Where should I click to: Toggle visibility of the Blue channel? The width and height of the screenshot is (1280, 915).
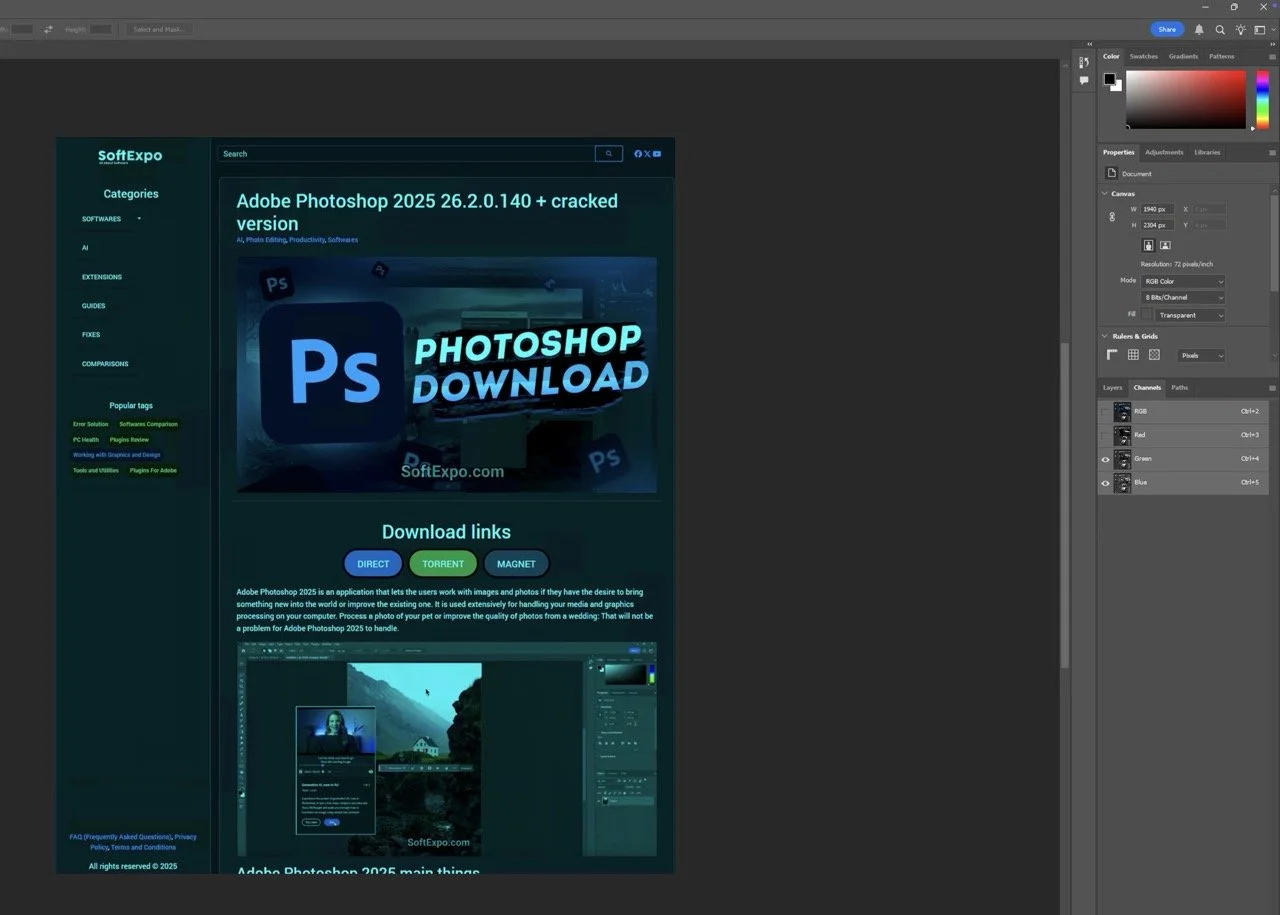[x=1105, y=483]
